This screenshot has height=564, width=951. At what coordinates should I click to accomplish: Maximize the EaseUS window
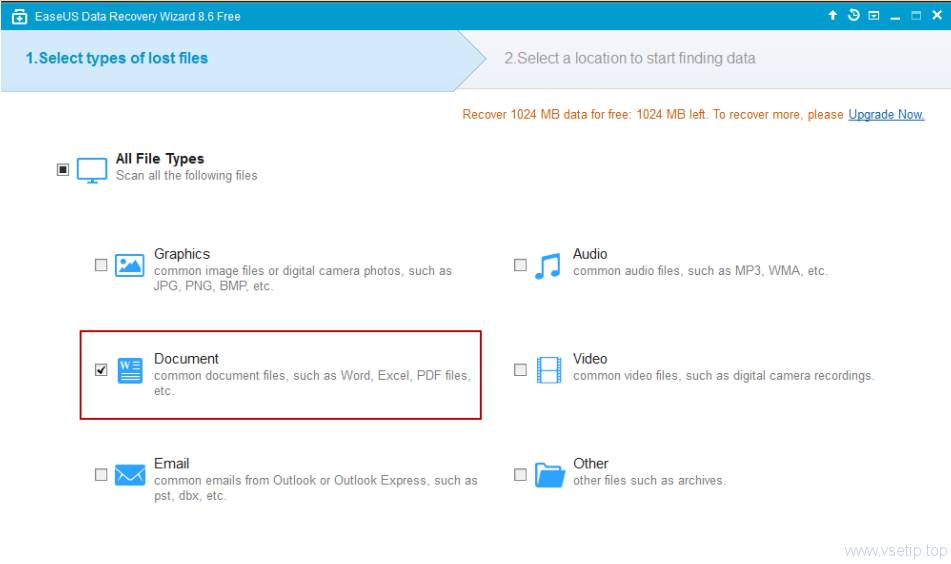click(x=916, y=16)
